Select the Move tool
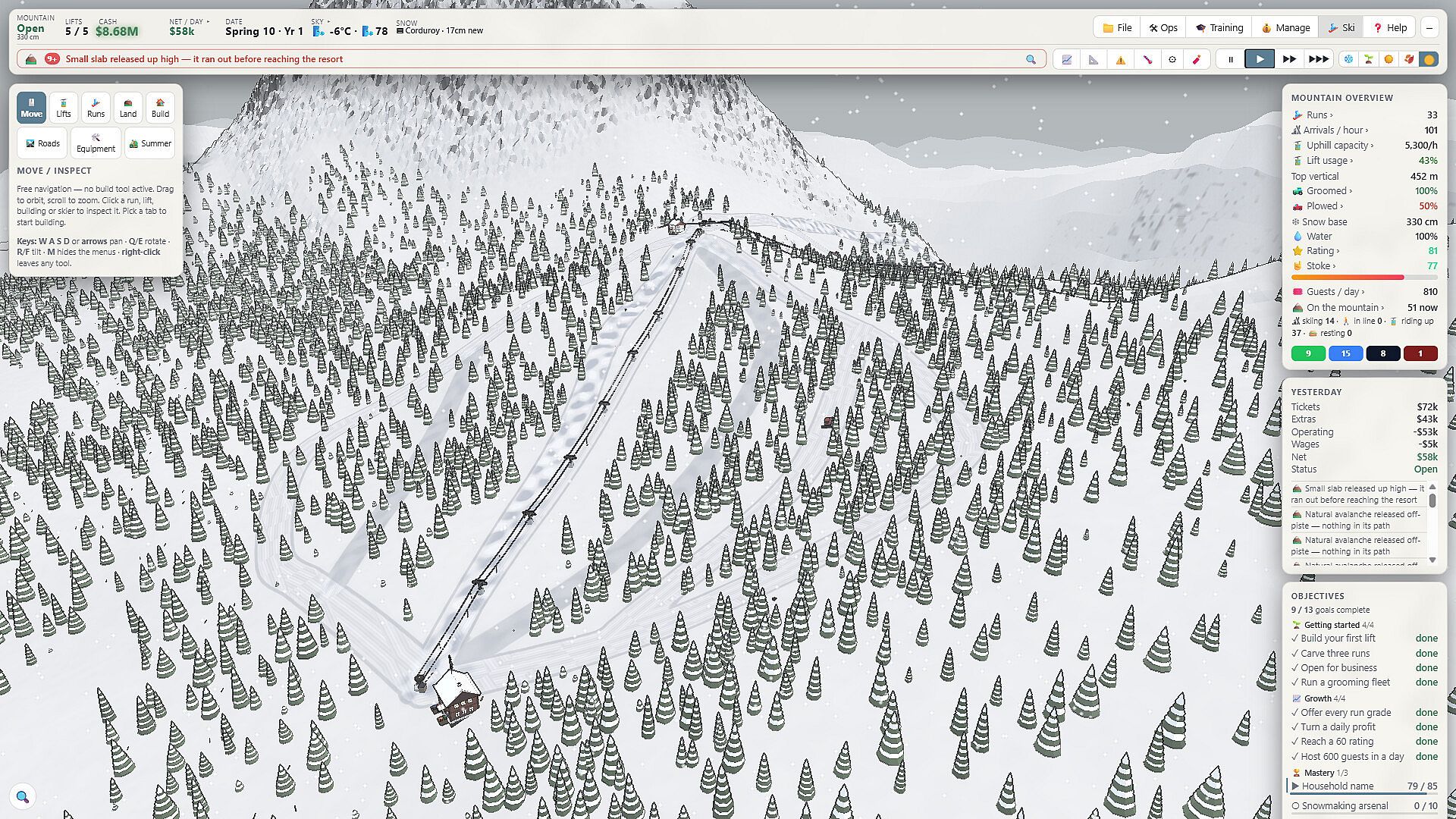The width and height of the screenshot is (1456, 819). point(31,108)
